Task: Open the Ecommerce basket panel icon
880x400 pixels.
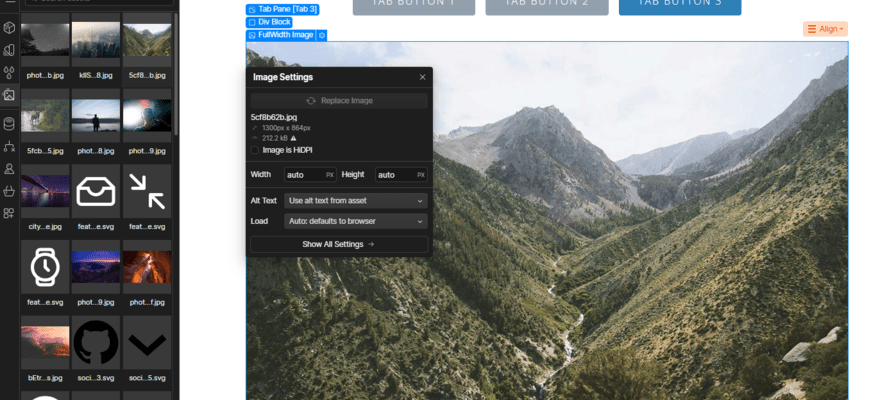Action: pos(8,191)
